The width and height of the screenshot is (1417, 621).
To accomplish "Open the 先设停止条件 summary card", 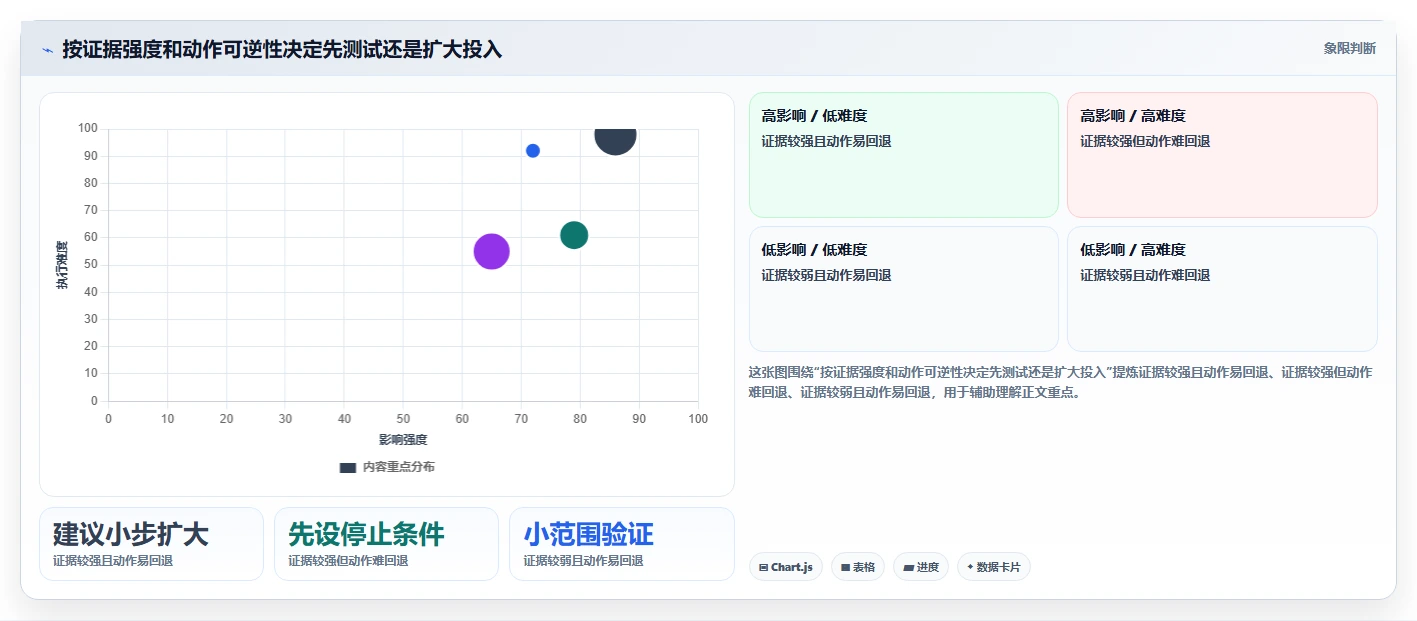I will click(x=386, y=544).
